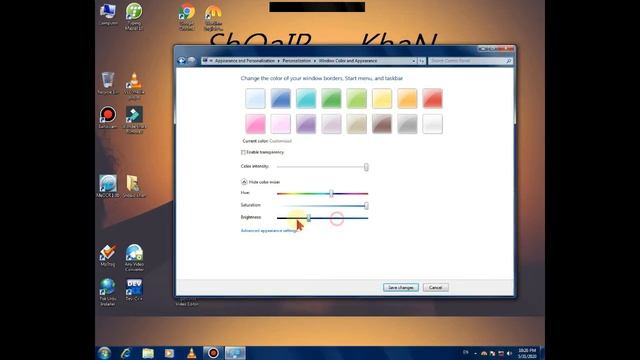Select the Sky pale blue swatch

pyautogui.click(x=256, y=98)
